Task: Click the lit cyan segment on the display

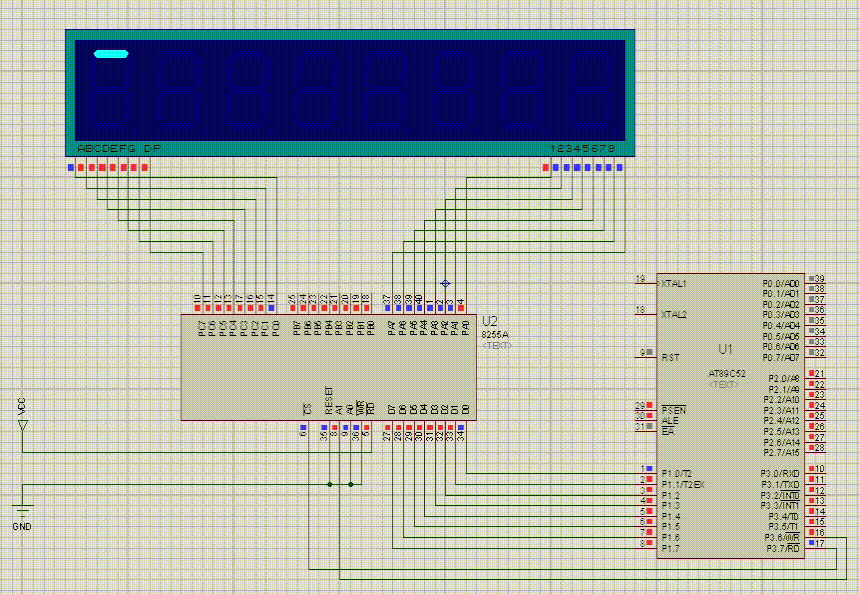Action: tap(111, 54)
